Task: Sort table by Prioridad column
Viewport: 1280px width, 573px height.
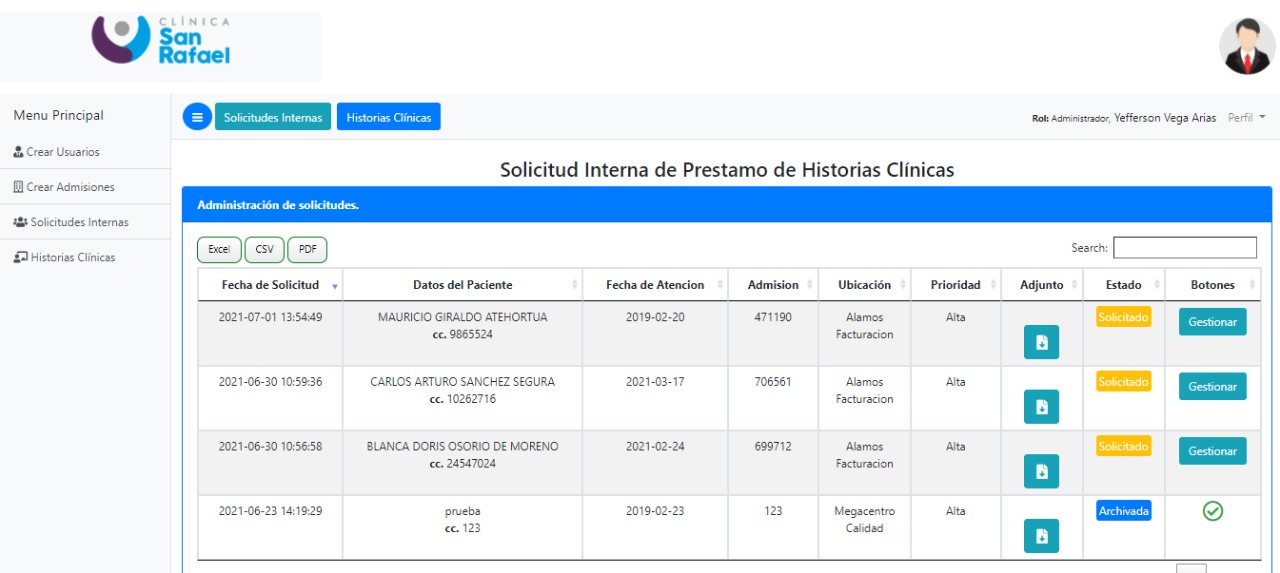Action: [955, 285]
